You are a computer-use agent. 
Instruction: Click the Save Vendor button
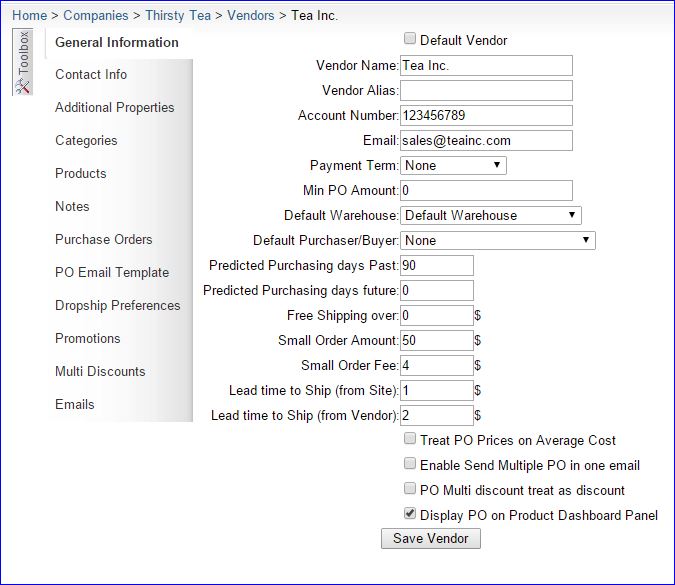[x=431, y=539]
